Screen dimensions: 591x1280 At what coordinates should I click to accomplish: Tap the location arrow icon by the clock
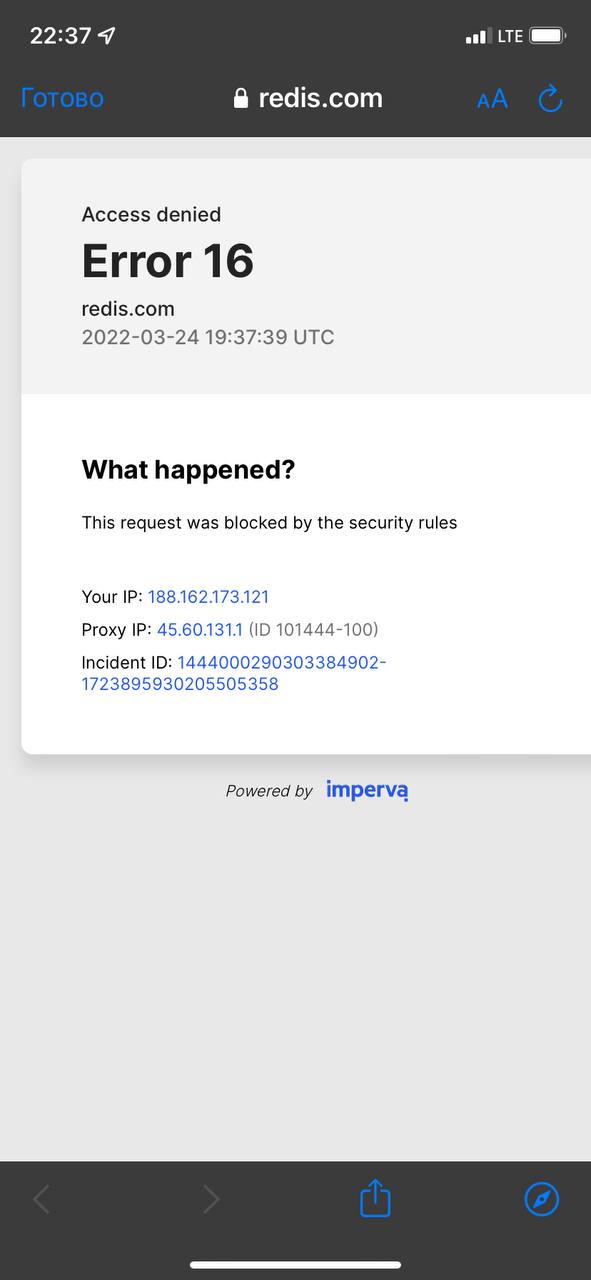coord(107,36)
